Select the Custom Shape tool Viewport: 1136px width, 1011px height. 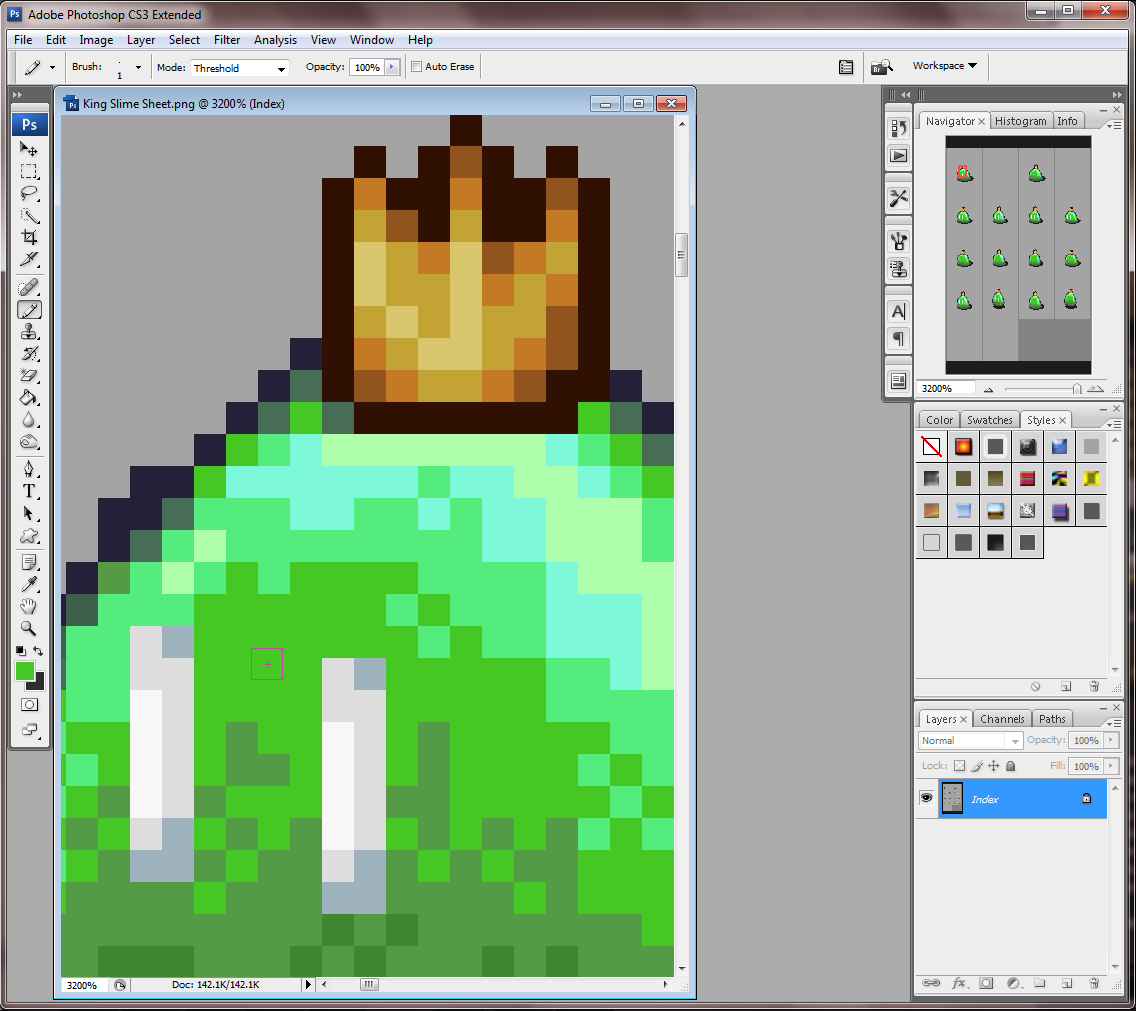[x=29, y=536]
